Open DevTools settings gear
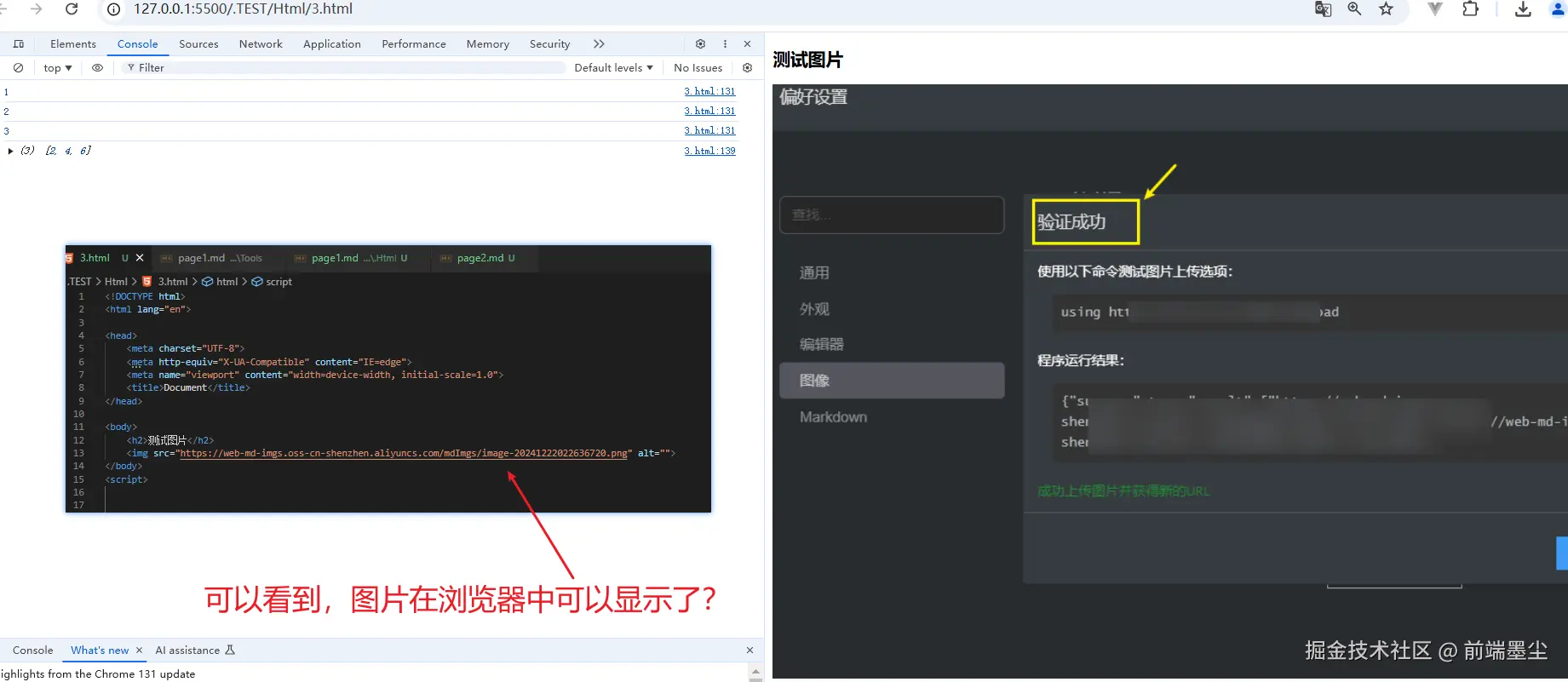The height and width of the screenshot is (682, 1568). 700,44
